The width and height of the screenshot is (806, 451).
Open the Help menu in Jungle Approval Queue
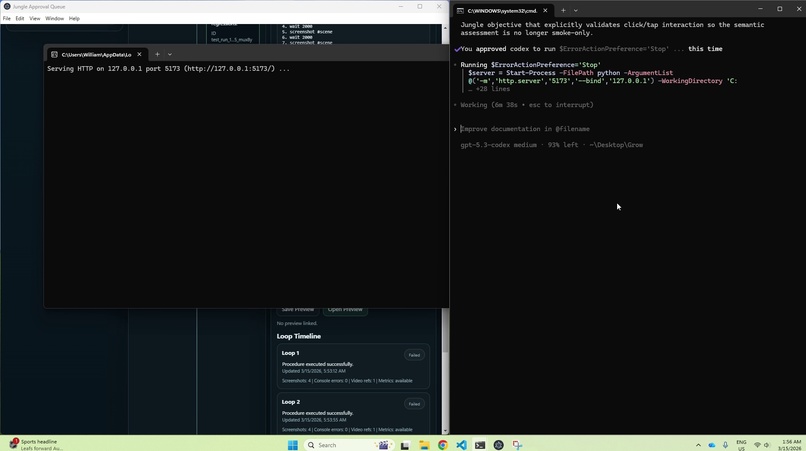coord(74,19)
